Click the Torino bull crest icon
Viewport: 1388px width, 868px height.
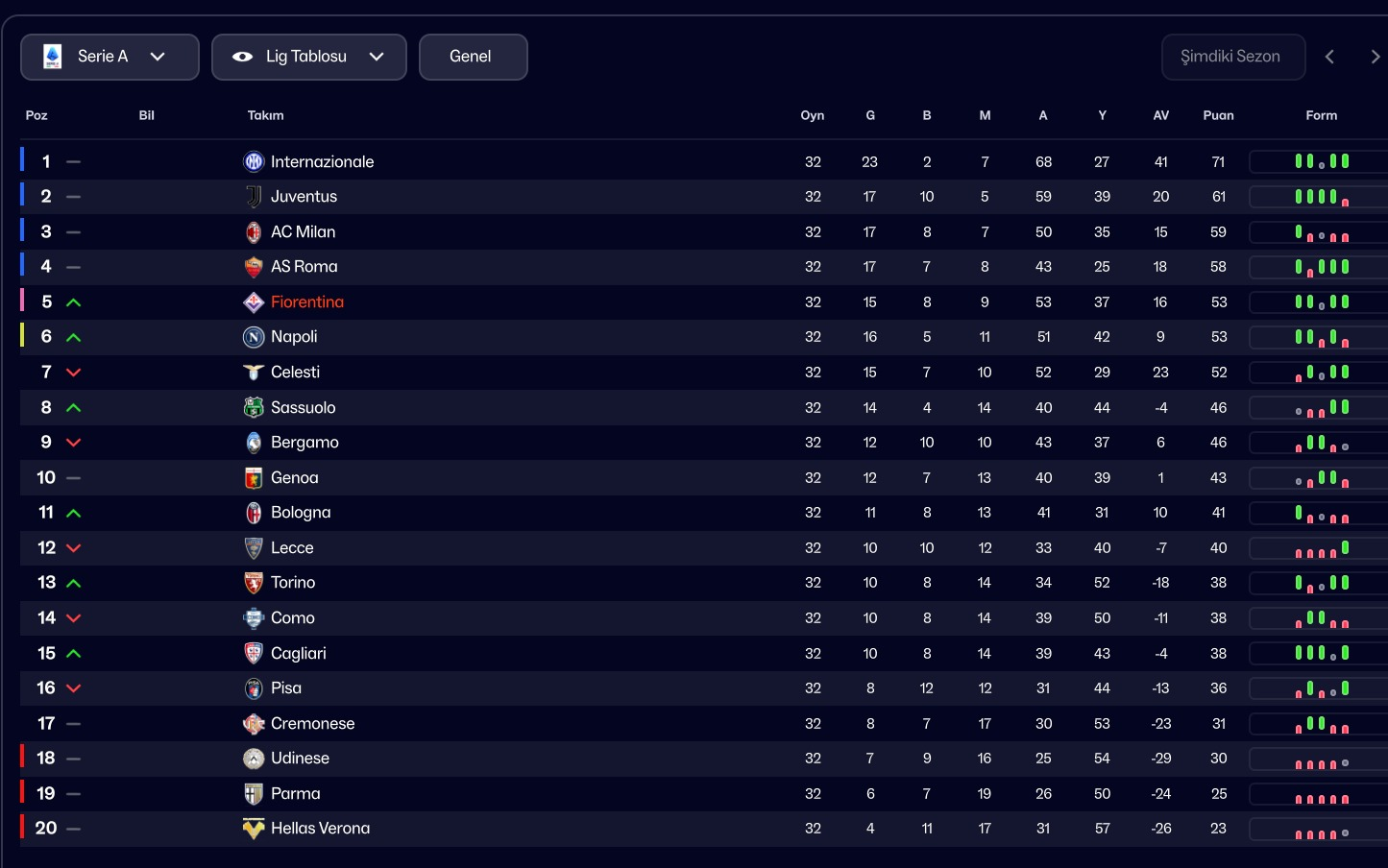pos(254,583)
